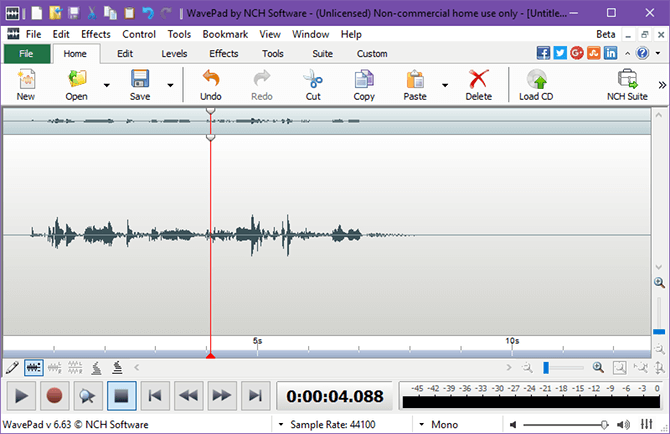Image resolution: width=670 pixels, height=434 pixels.
Task: Click the horizontal zoom slider handle
Action: pos(546,368)
